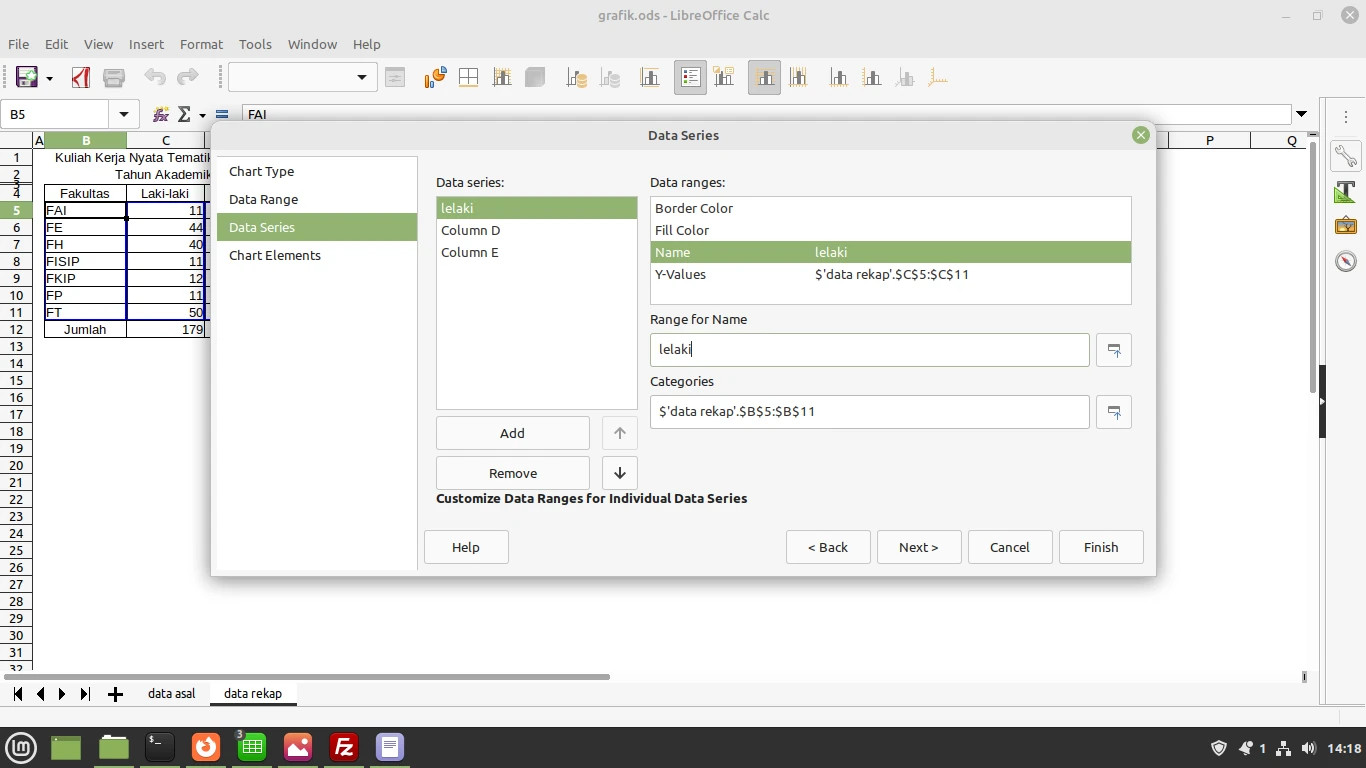Click the Formula equals icon

click(222, 115)
